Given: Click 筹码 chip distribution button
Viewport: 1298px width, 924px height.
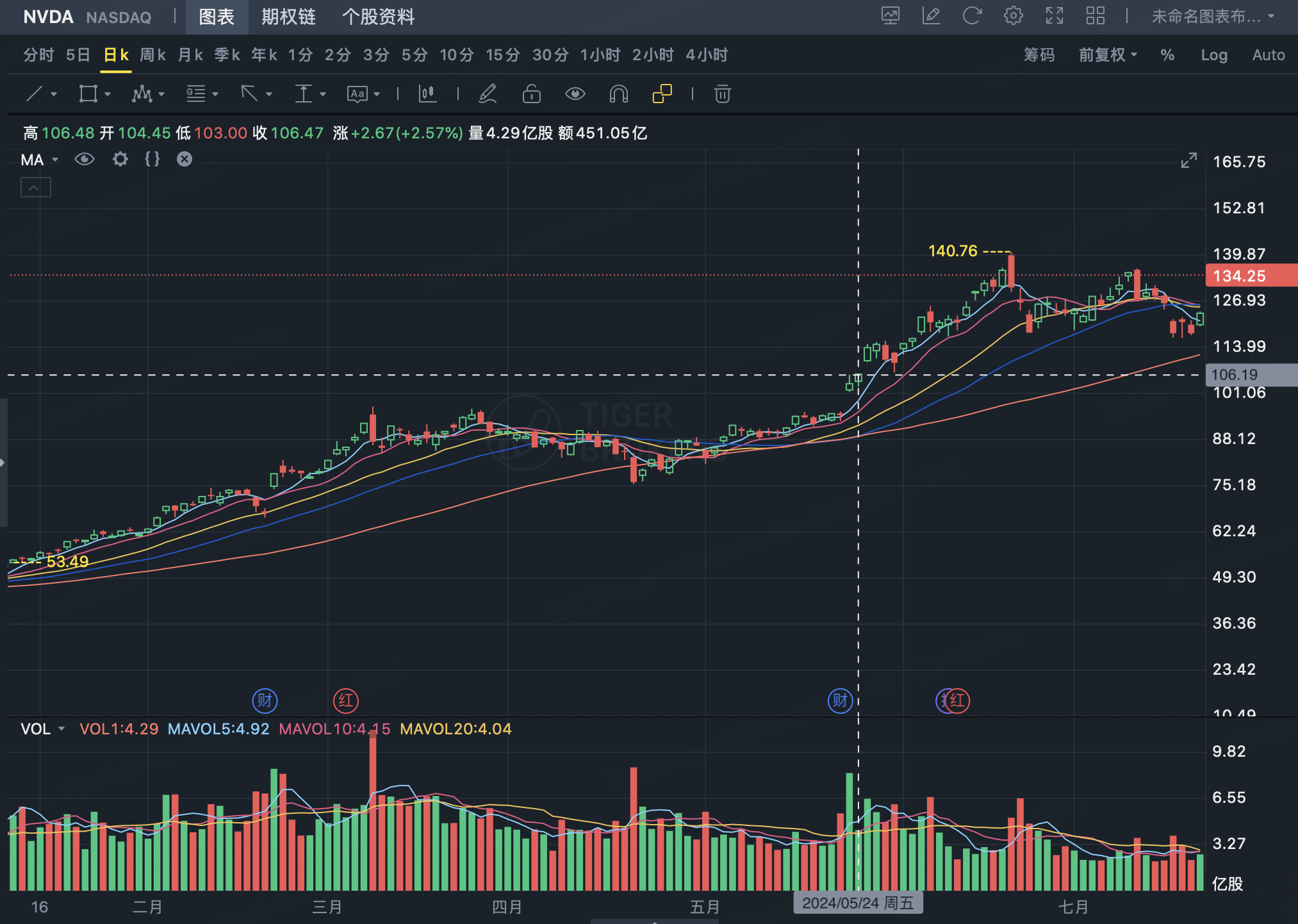Looking at the screenshot, I should [1039, 55].
